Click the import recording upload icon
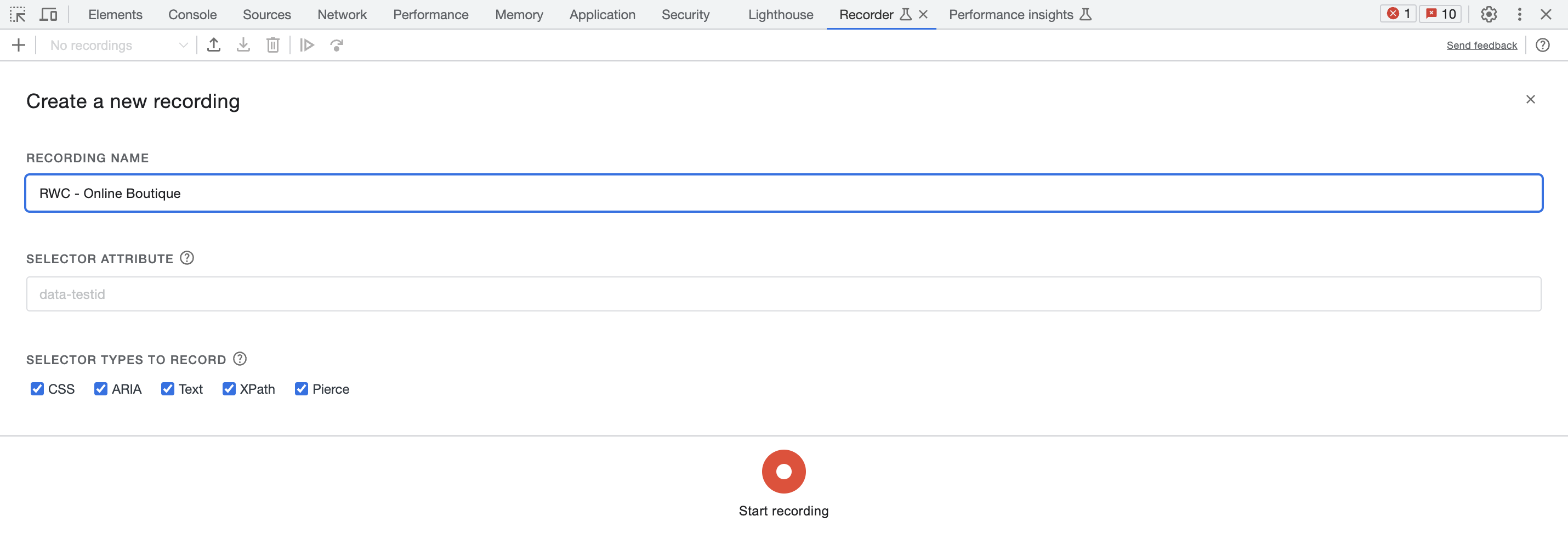Screen dimensions: 1568x533 tap(214, 45)
